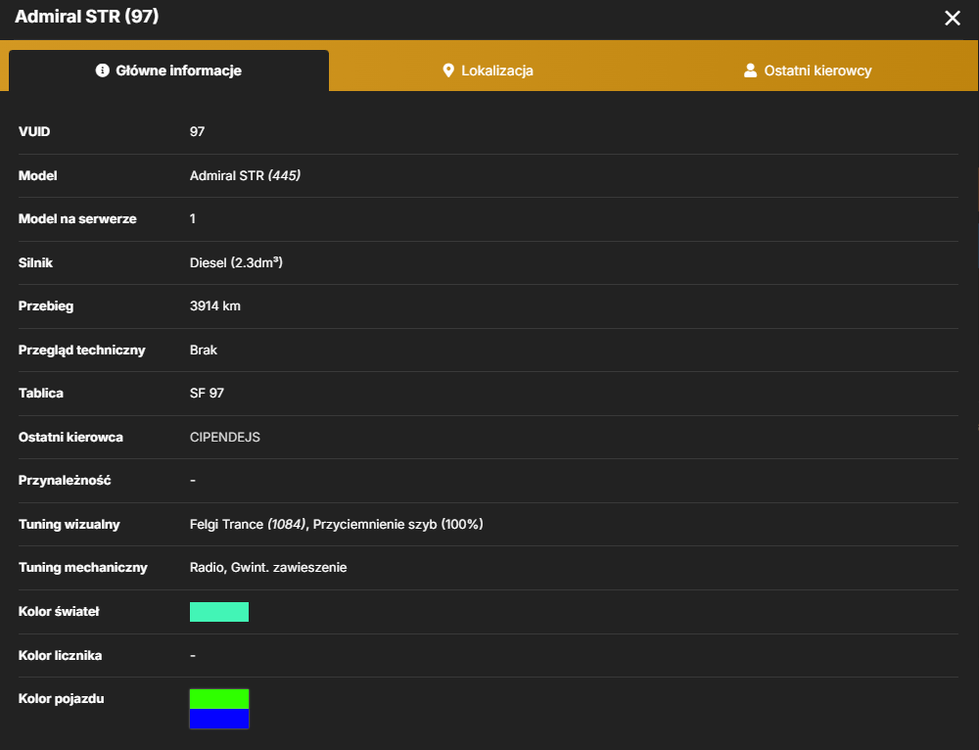Click the Kolor świateł label

point(59,611)
